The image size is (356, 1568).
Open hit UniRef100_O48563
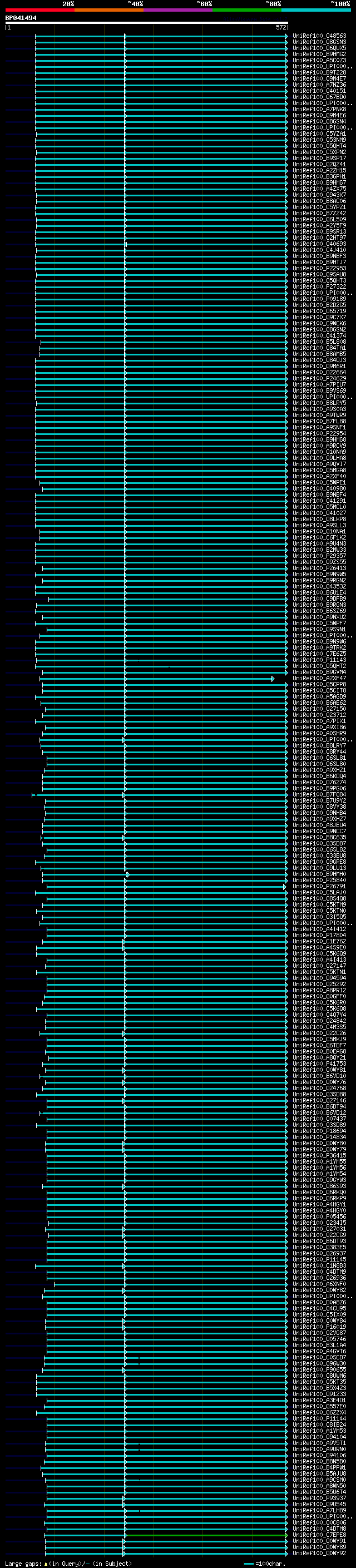(x=319, y=36)
